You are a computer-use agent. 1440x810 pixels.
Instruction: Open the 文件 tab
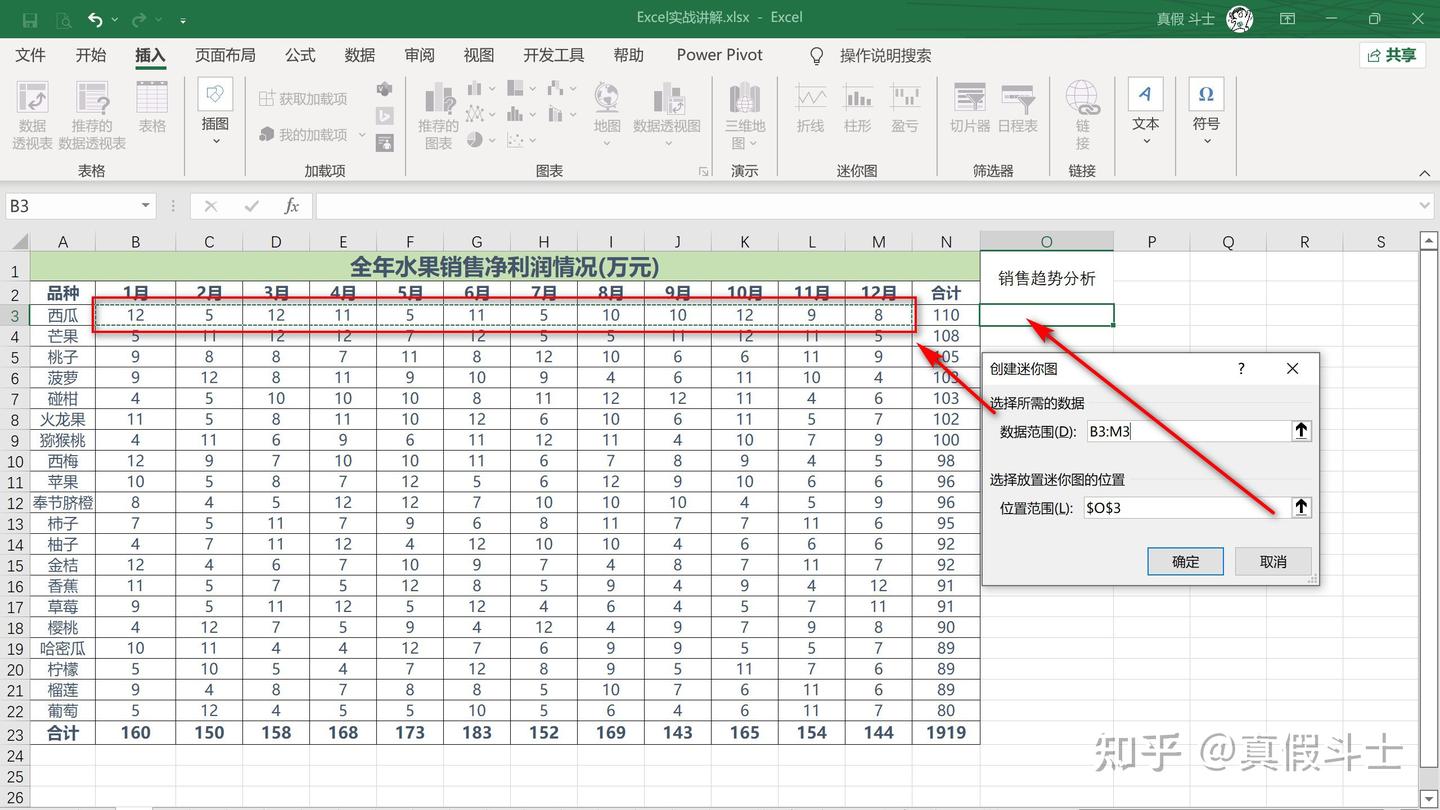[31, 55]
